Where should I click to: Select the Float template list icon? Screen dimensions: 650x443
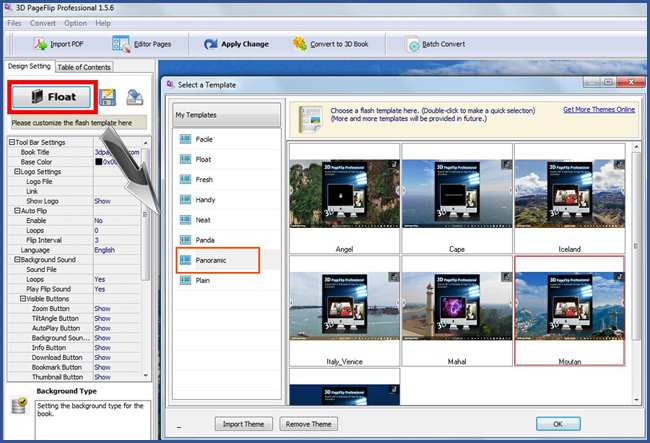coord(185,159)
